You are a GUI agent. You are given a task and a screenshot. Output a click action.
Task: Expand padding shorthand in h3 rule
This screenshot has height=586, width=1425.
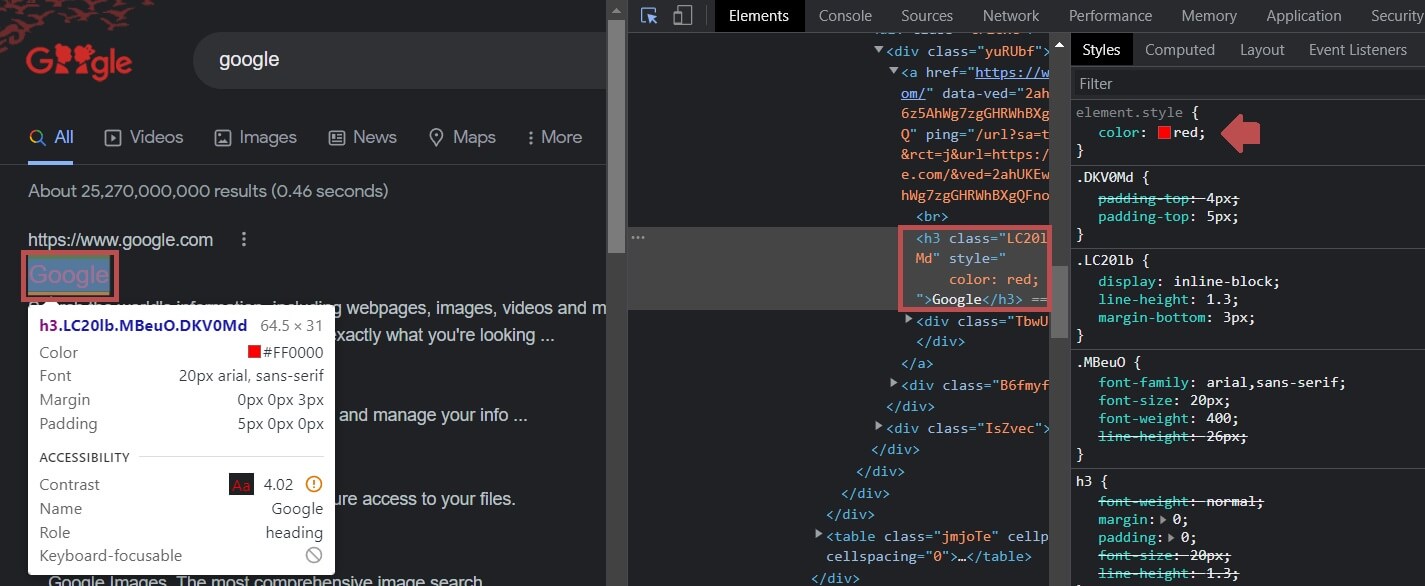(x=1170, y=538)
